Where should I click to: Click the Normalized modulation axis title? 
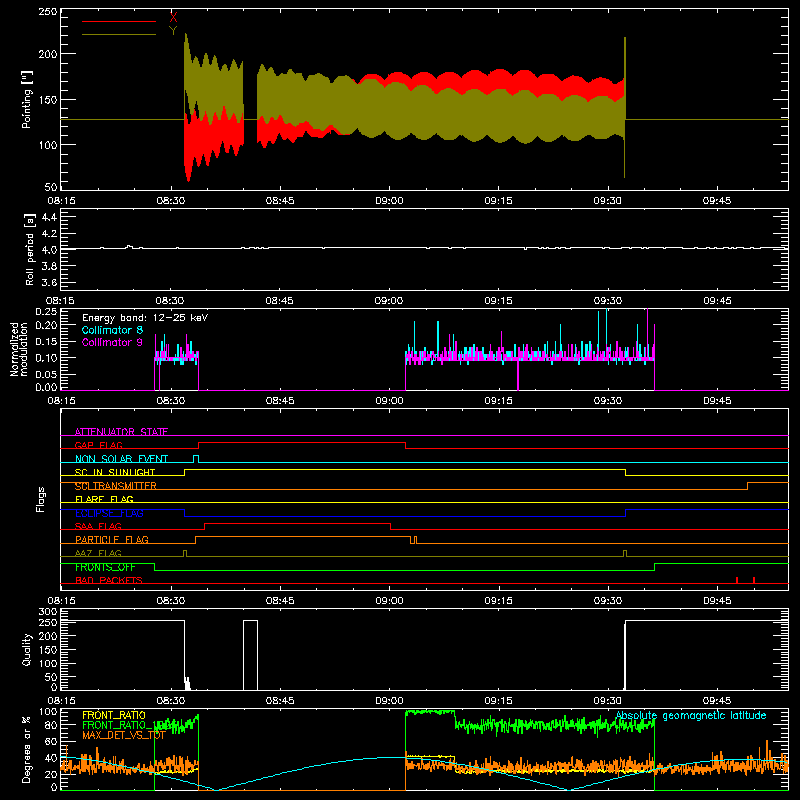(x=19, y=349)
